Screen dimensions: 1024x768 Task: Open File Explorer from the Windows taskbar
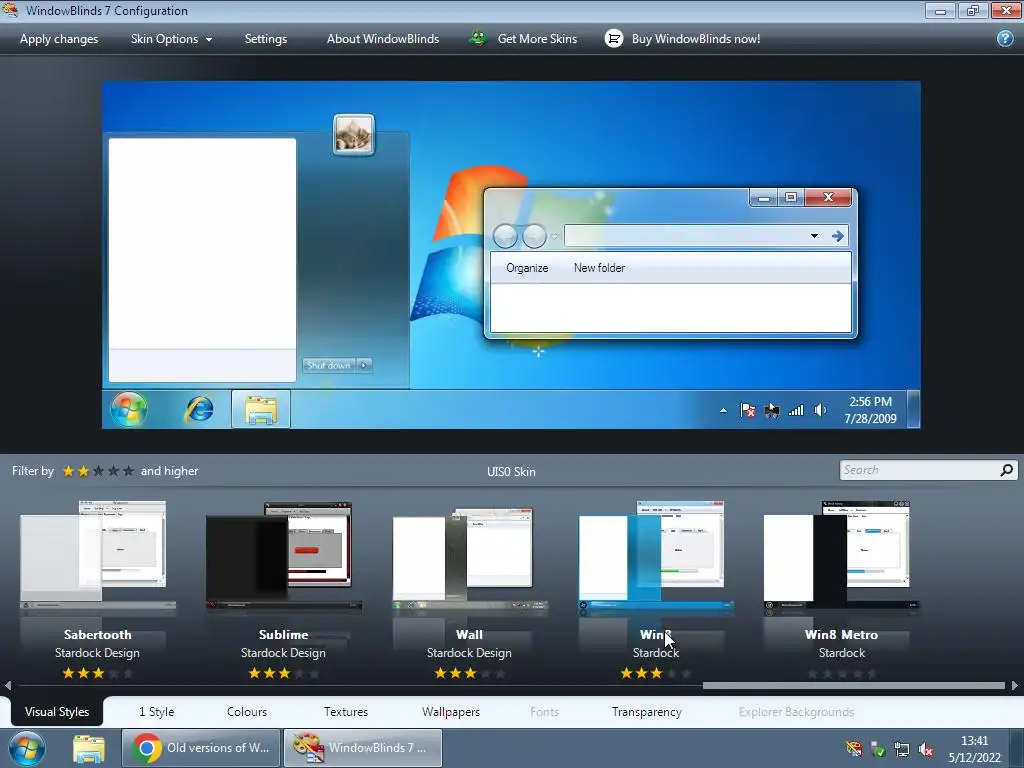point(88,749)
